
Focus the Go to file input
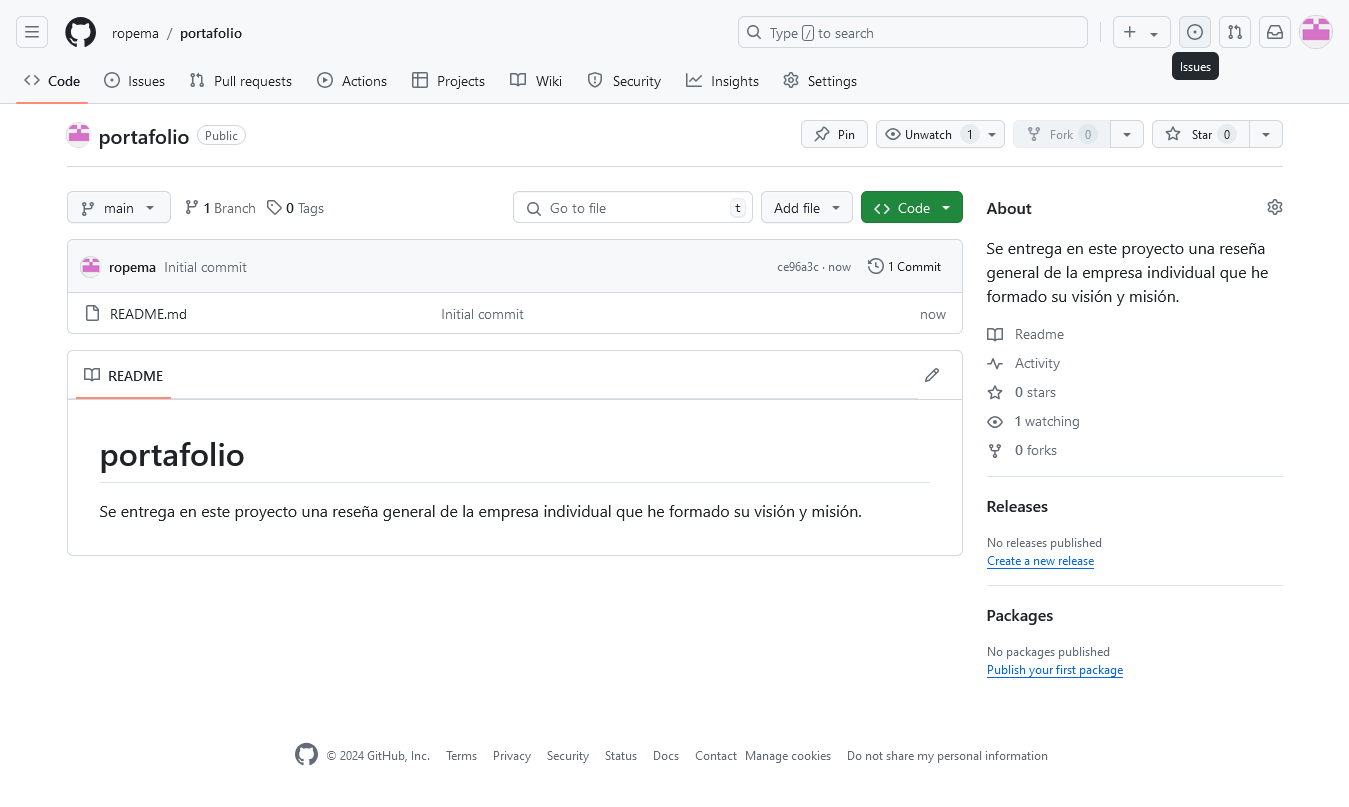click(x=632, y=207)
